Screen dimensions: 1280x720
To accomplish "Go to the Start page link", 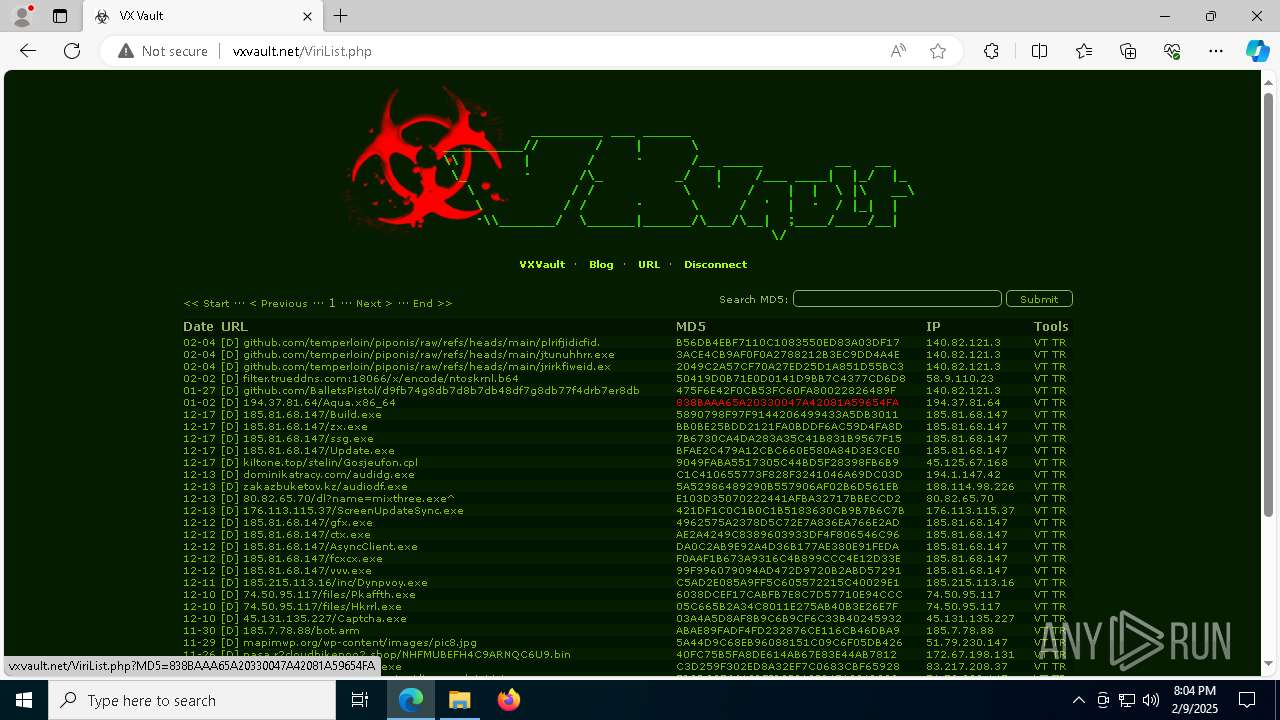I will [x=207, y=303].
